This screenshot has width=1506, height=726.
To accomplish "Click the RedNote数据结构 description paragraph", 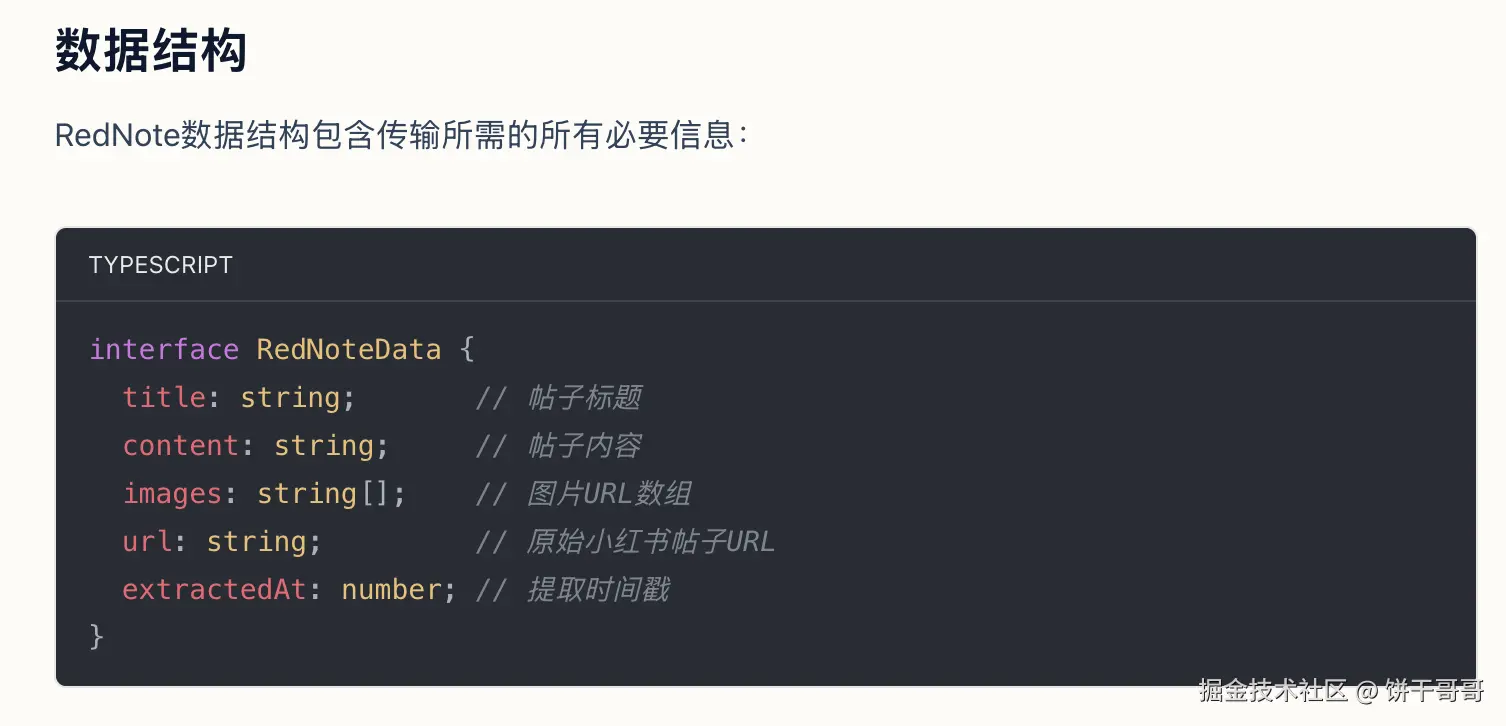I will coord(400,135).
